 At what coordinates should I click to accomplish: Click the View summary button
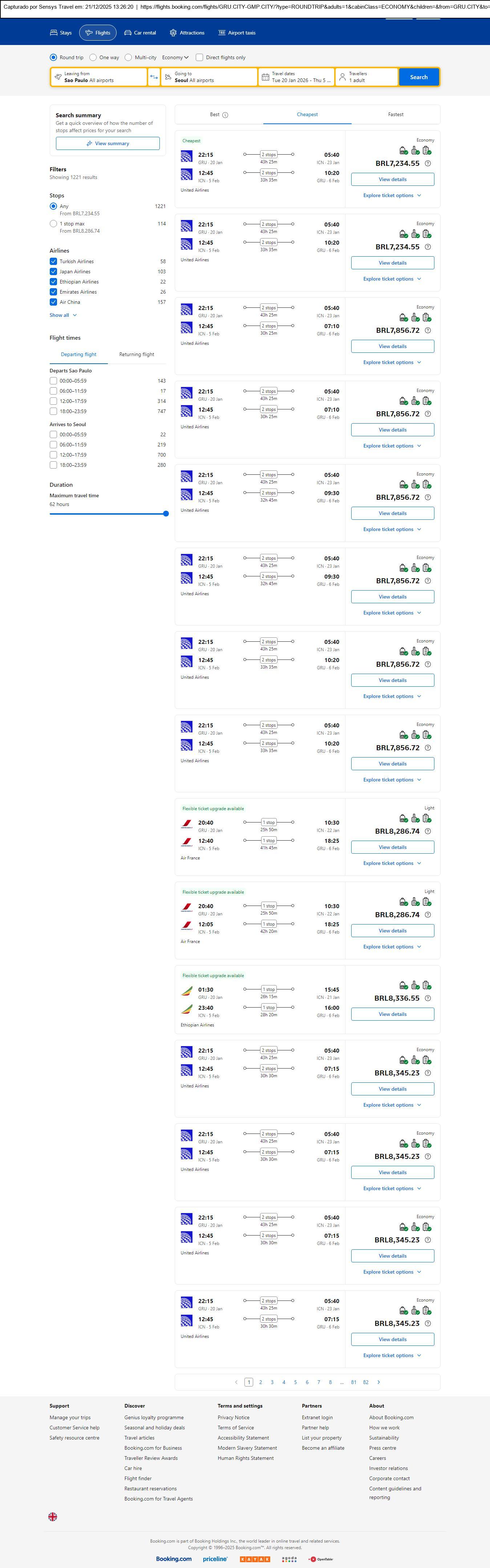click(108, 144)
